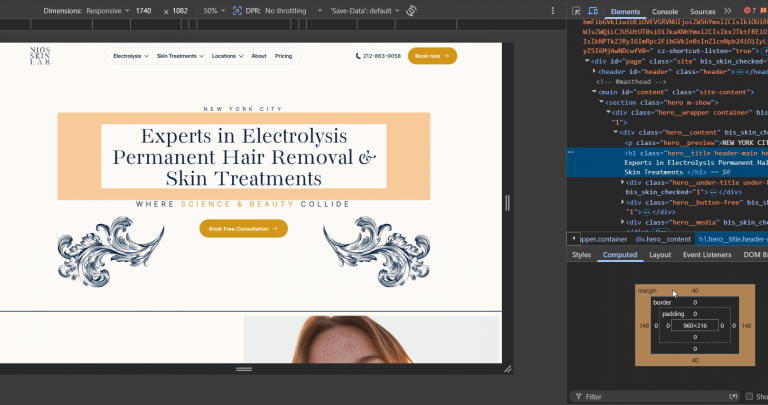Expand the header id="header" node
The height and width of the screenshot is (405, 768).
594,71
